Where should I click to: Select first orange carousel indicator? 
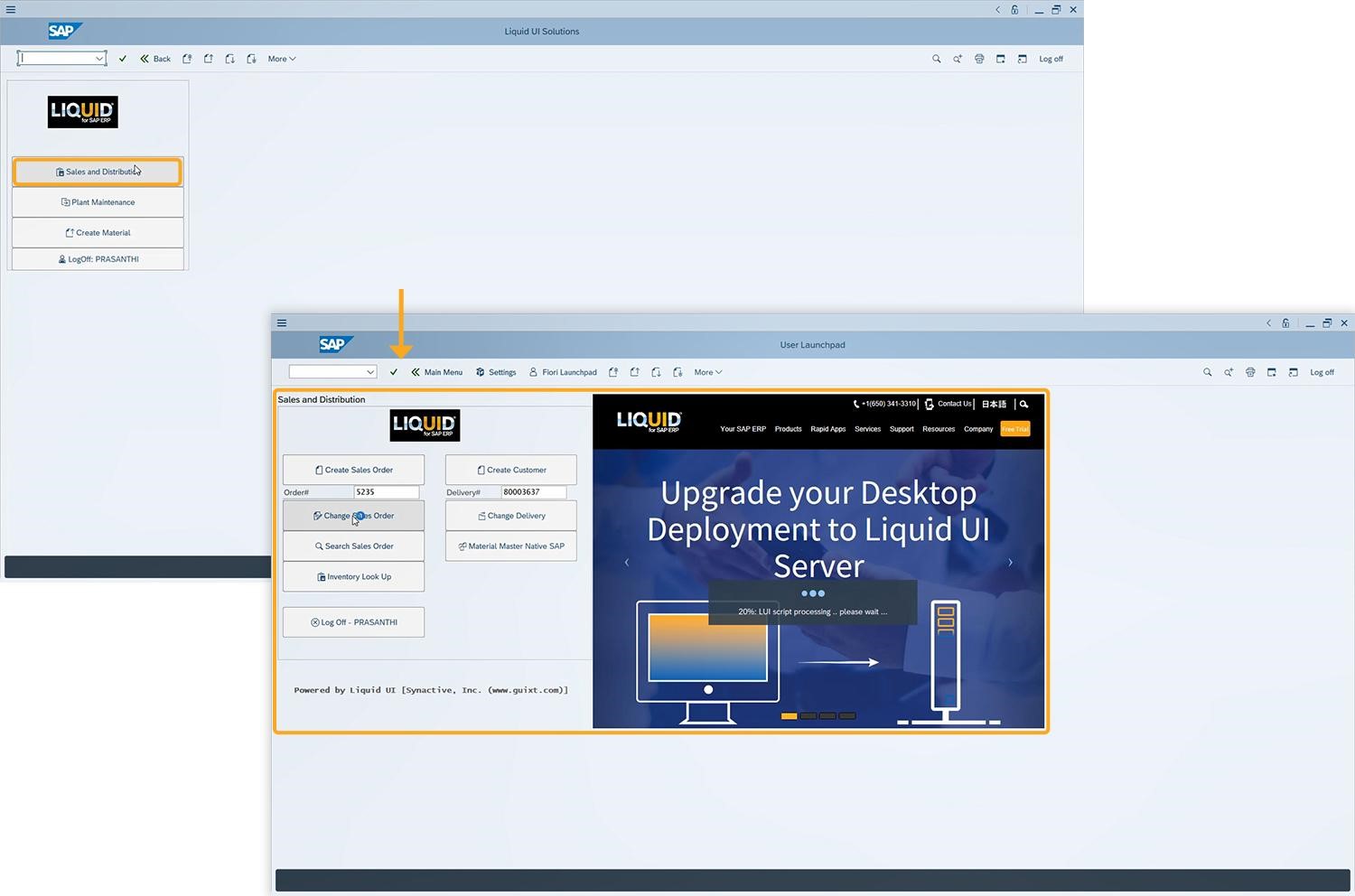pyautogui.click(x=789, y=715)
